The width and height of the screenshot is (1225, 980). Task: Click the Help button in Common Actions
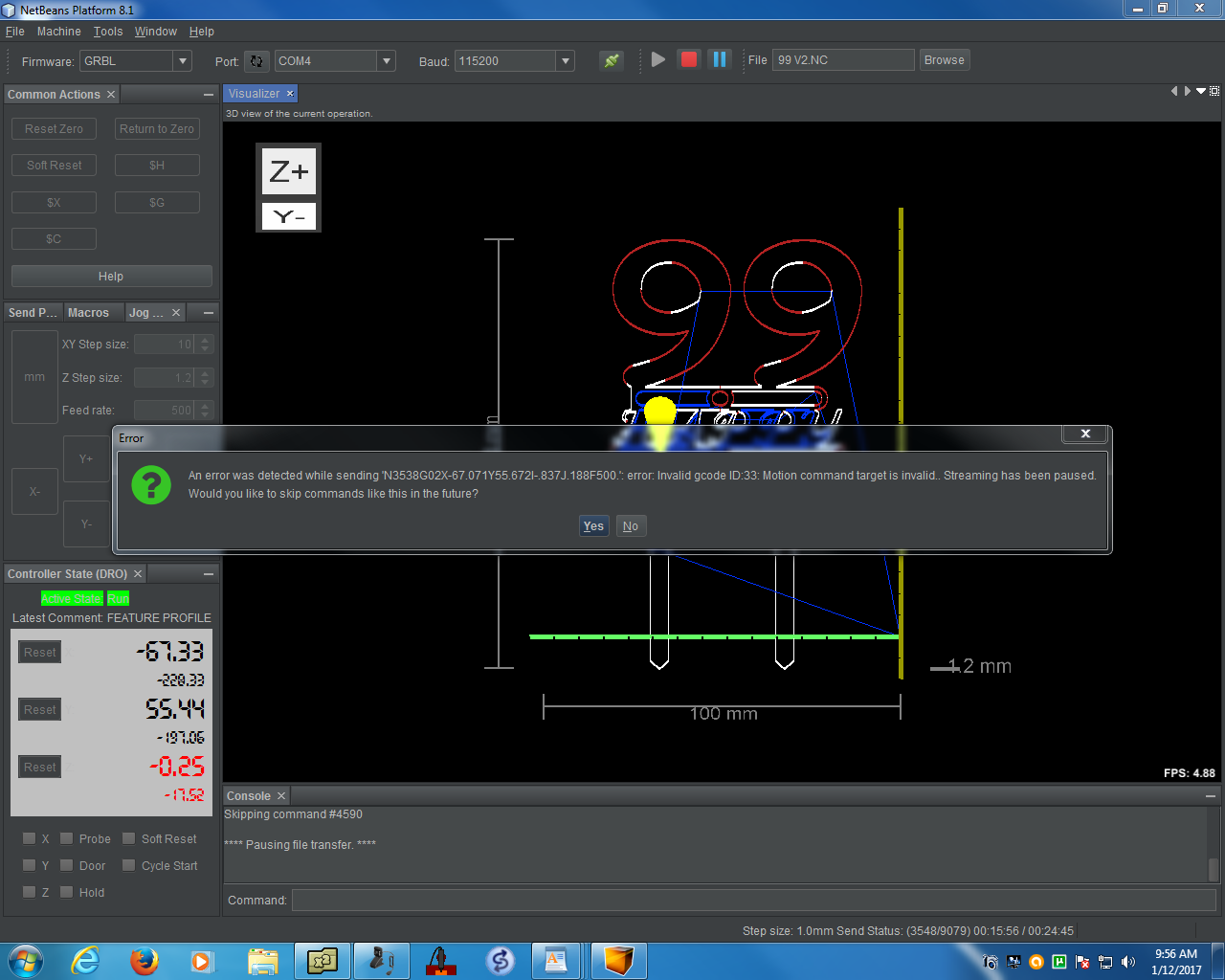111,277
